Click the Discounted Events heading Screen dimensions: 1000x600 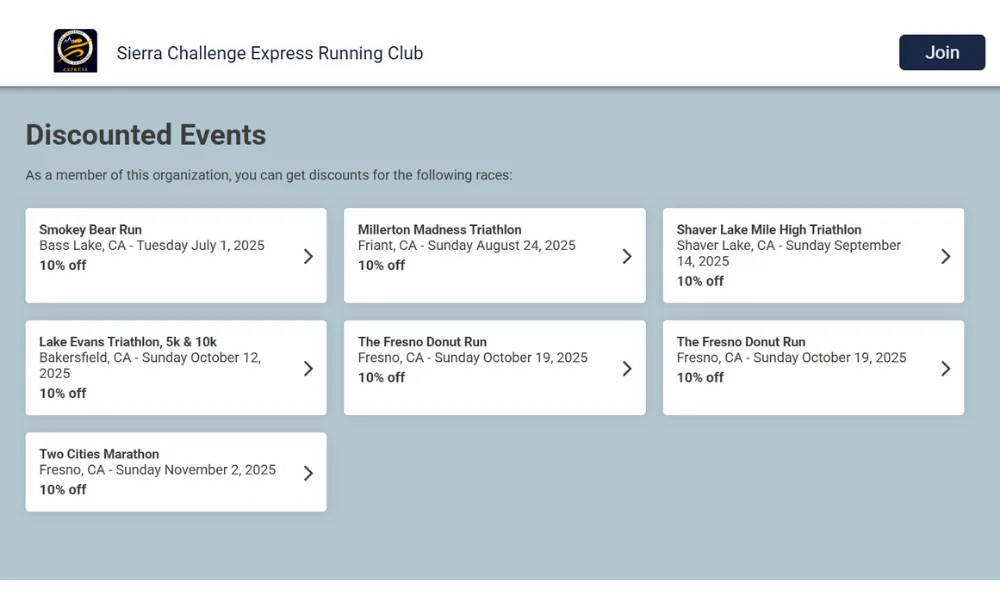(146, 135)
